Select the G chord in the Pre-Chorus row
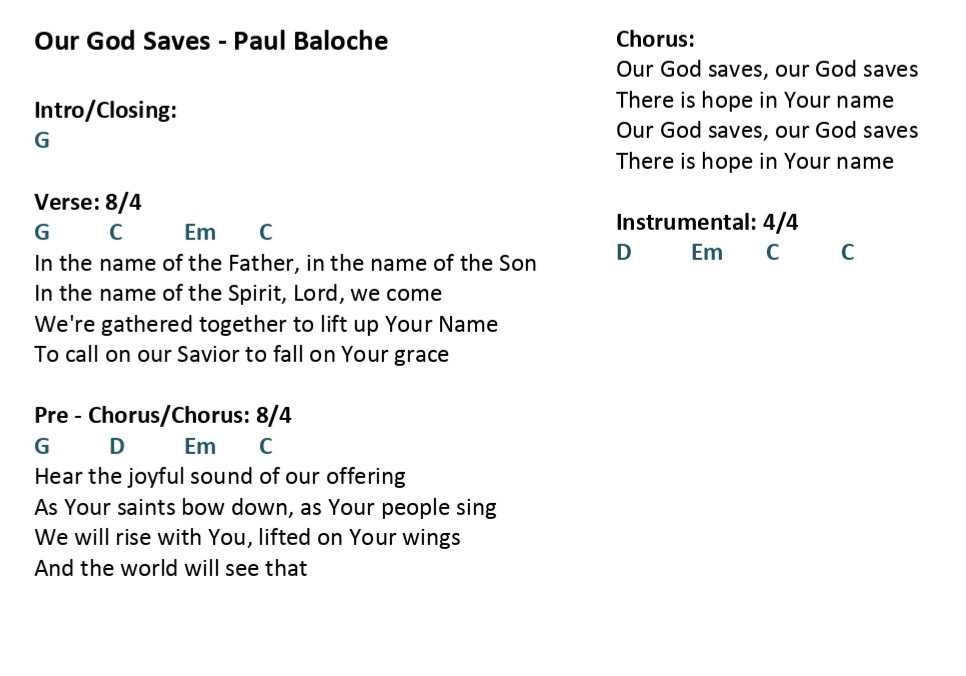Image resolution: width=966 pixels, height=676 pixels. point(42,446)
